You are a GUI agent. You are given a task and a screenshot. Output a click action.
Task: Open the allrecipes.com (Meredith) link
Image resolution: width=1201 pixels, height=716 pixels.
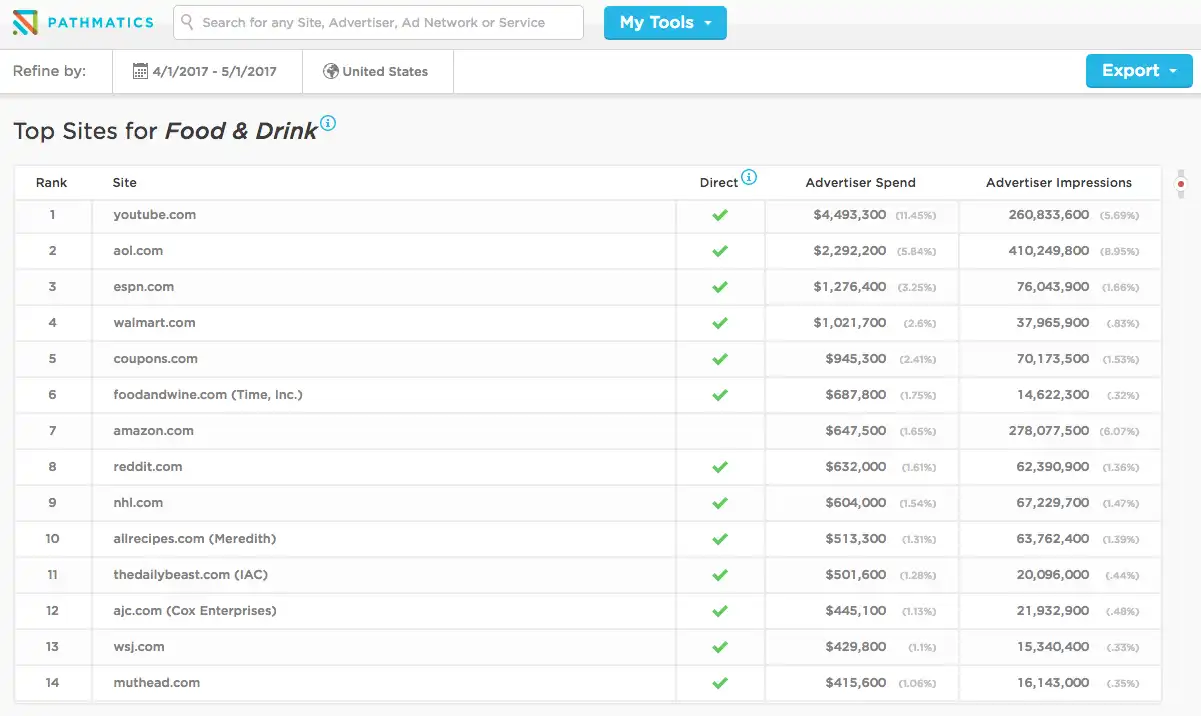[195, 539]
